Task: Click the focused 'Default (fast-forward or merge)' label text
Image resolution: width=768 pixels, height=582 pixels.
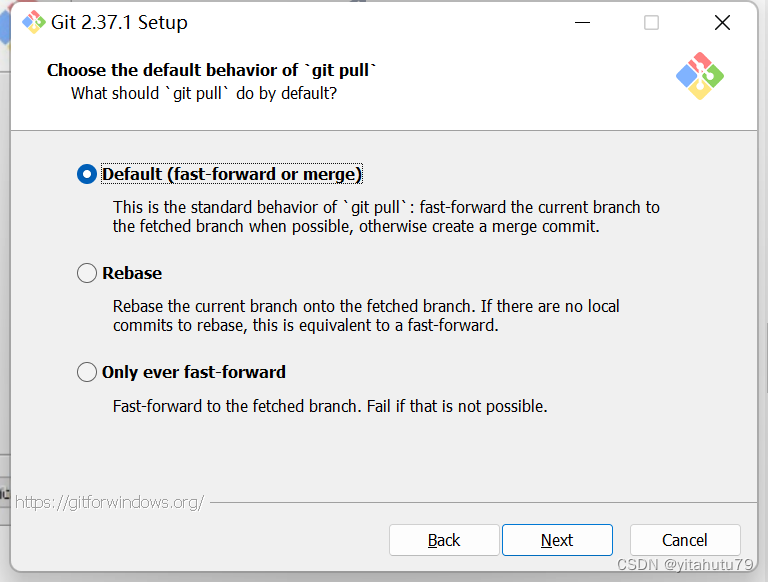Action: (231, 174)
